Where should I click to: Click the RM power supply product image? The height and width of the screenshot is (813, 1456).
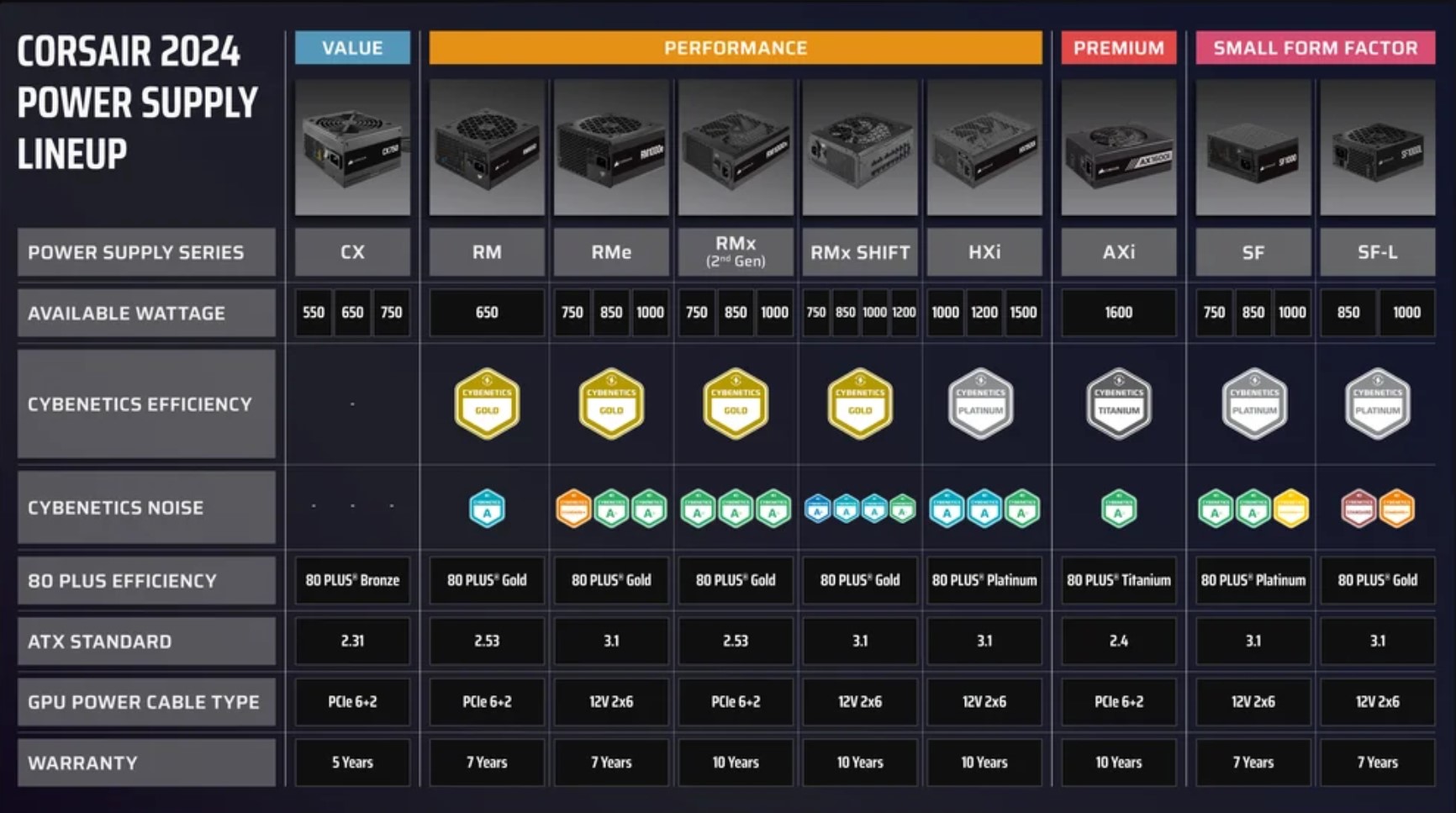[487, 147]
